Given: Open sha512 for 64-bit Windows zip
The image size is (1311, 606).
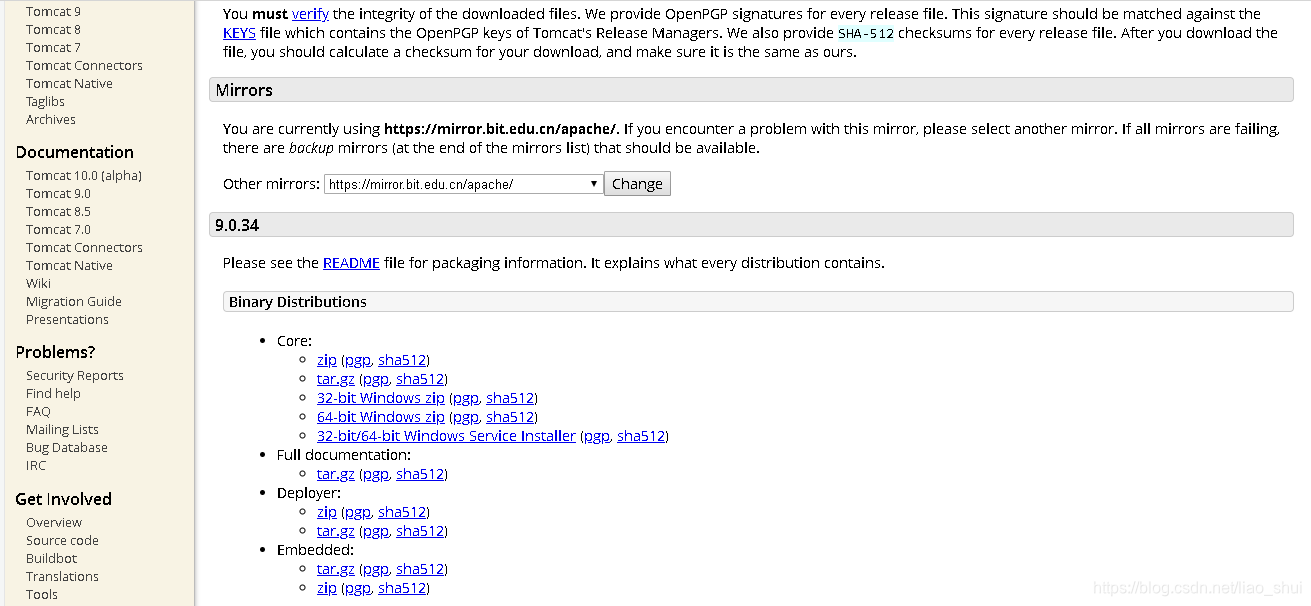Looking at the screenshot, I should coord(511,417).
